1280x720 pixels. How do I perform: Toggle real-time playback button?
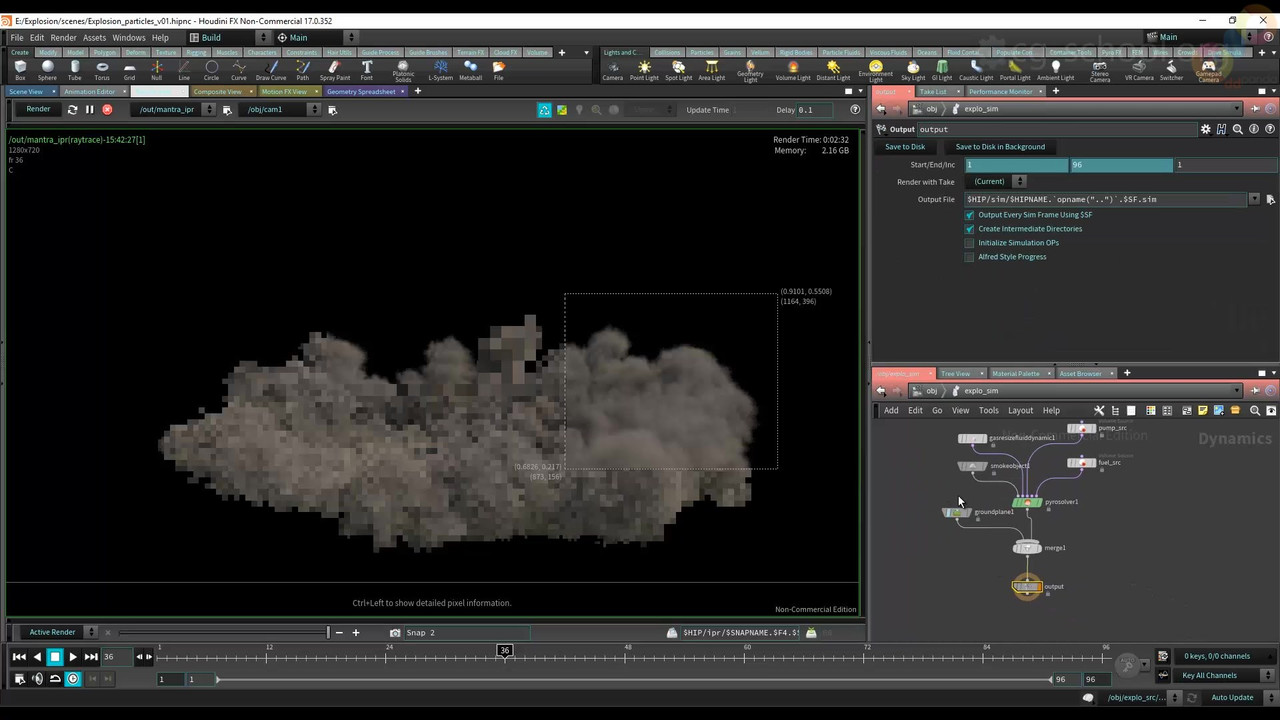[x=72, y=679]
